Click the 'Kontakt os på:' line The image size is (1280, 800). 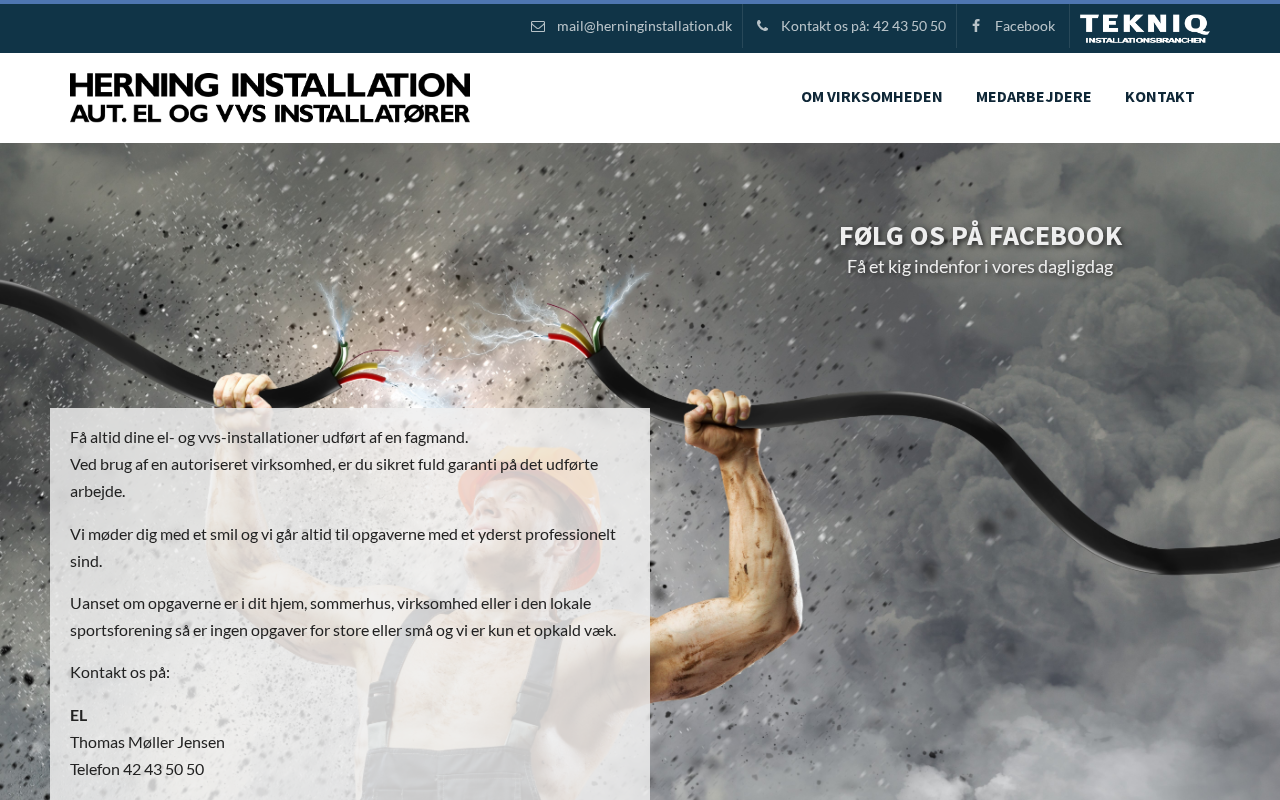[x=120, y=672]
